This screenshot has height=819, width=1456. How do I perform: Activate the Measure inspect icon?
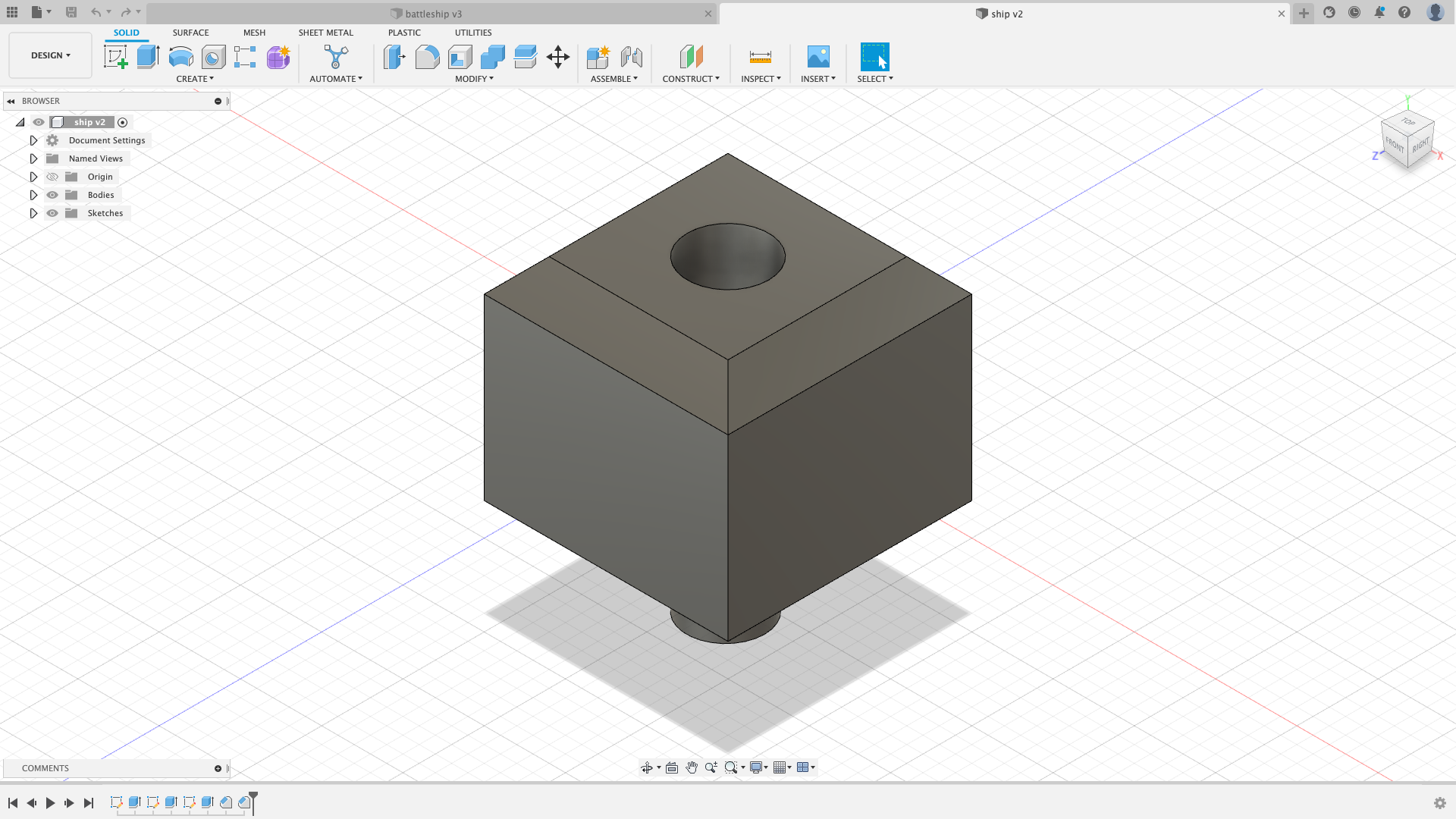pos(761,57)
